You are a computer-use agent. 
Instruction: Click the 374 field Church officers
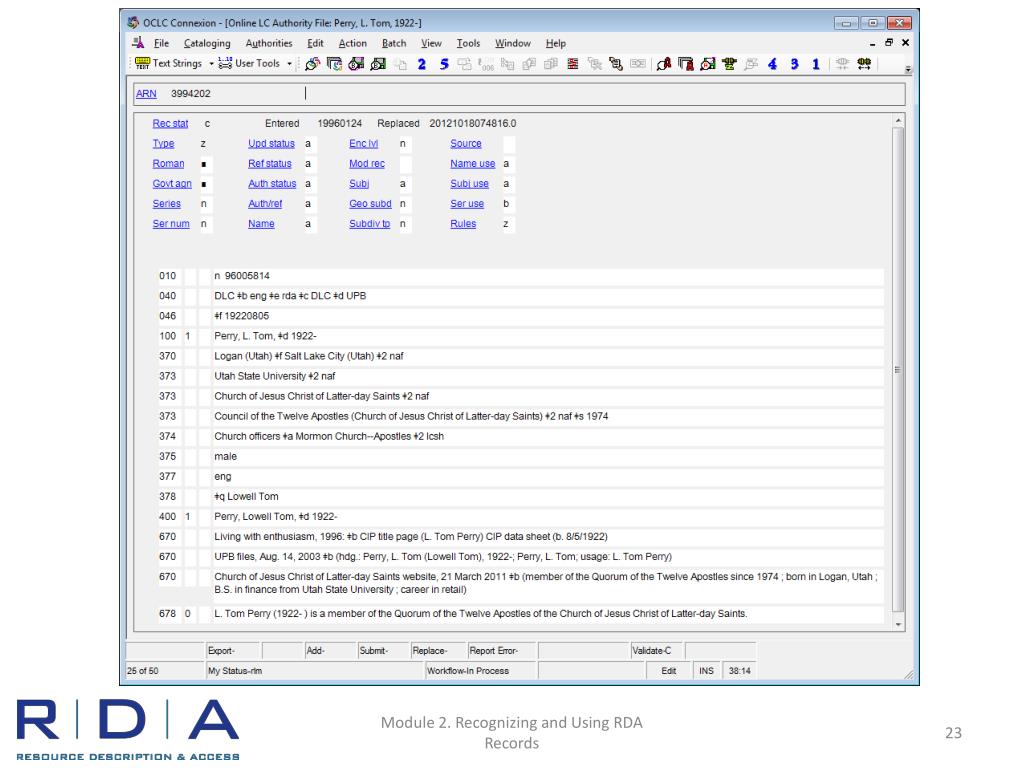pos(547,436)
